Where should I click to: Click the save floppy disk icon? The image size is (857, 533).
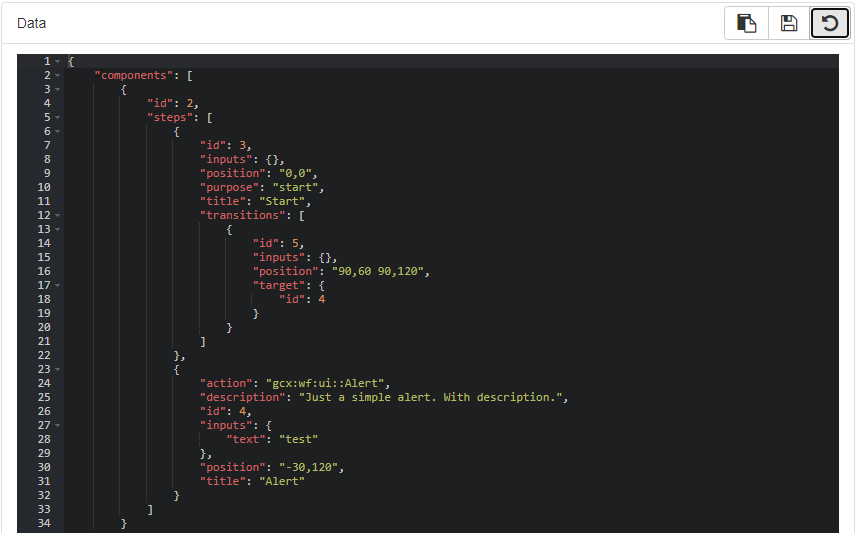(x=788, y=23)
